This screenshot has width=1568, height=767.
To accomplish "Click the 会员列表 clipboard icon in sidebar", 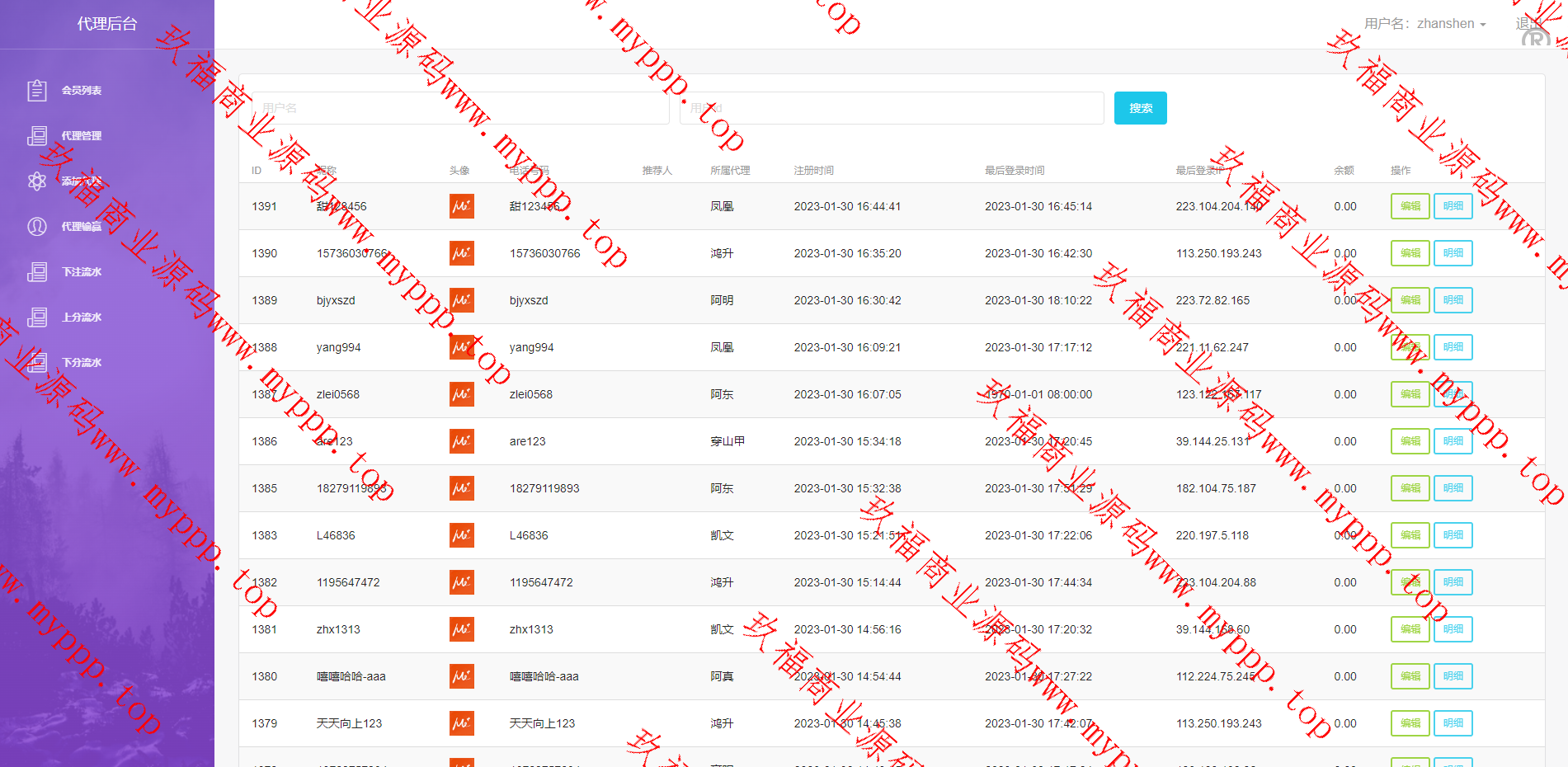I will pos(37,90).
